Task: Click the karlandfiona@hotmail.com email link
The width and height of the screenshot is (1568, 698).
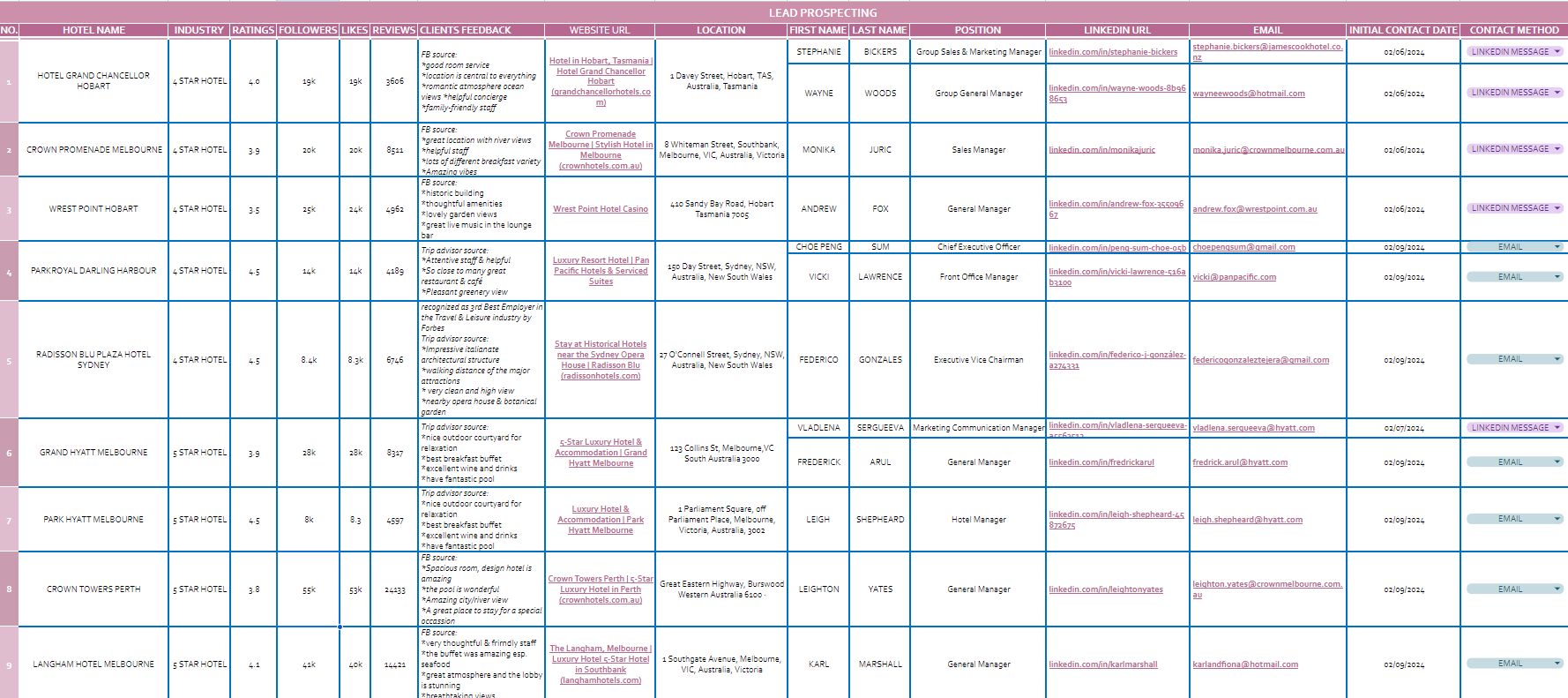Action: (1245, 664)
